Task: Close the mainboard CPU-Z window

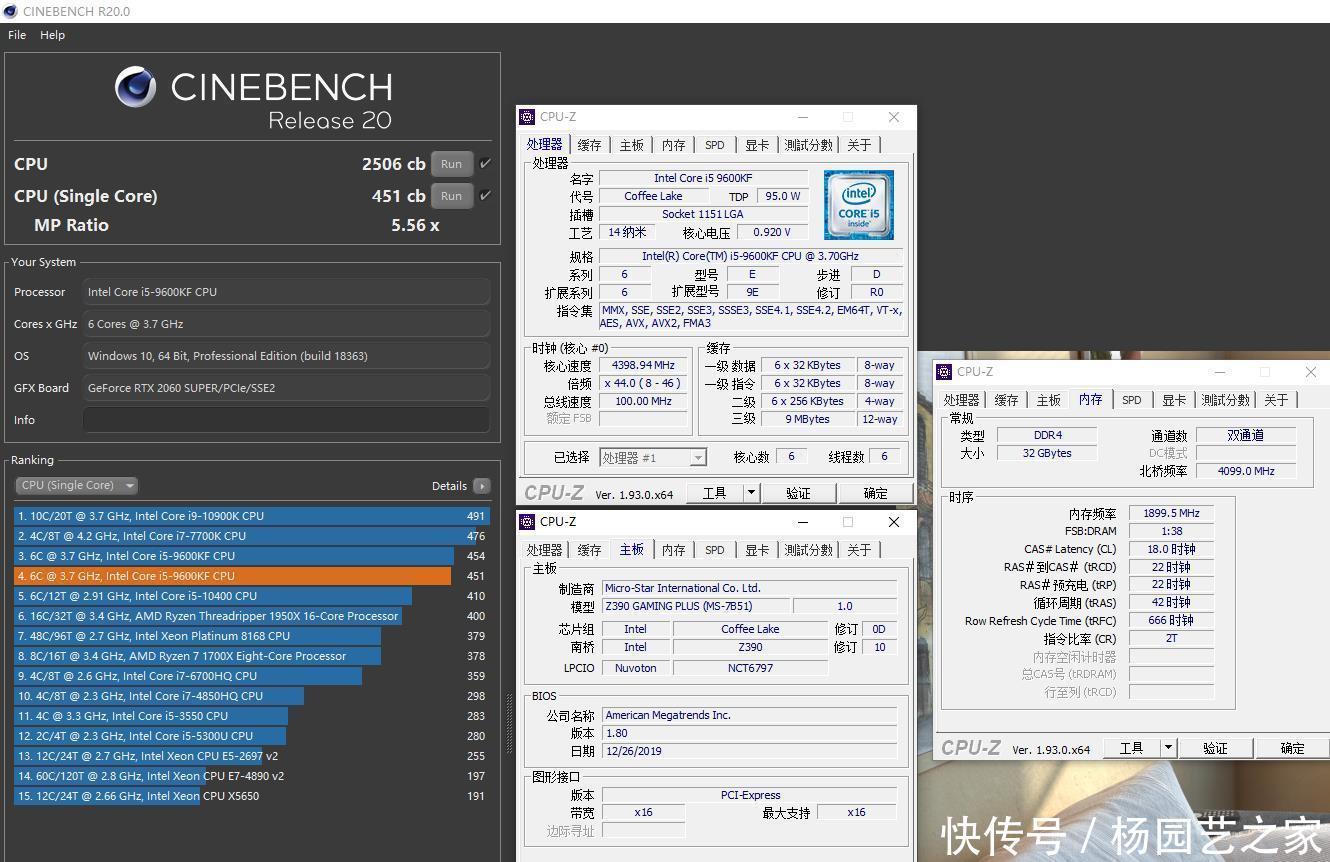Action: click(894, 522)
